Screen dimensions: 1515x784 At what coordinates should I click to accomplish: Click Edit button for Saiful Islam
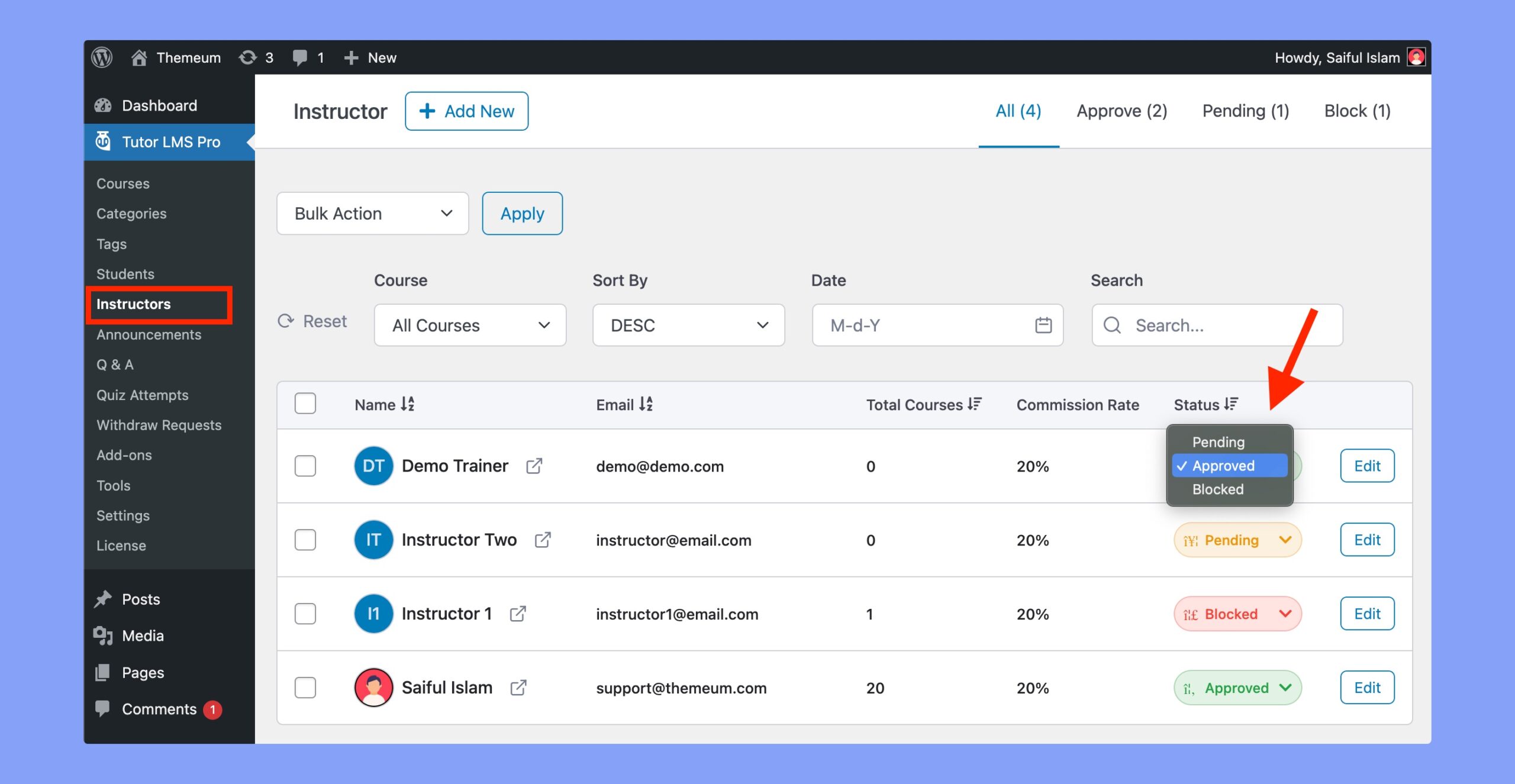1367,688
